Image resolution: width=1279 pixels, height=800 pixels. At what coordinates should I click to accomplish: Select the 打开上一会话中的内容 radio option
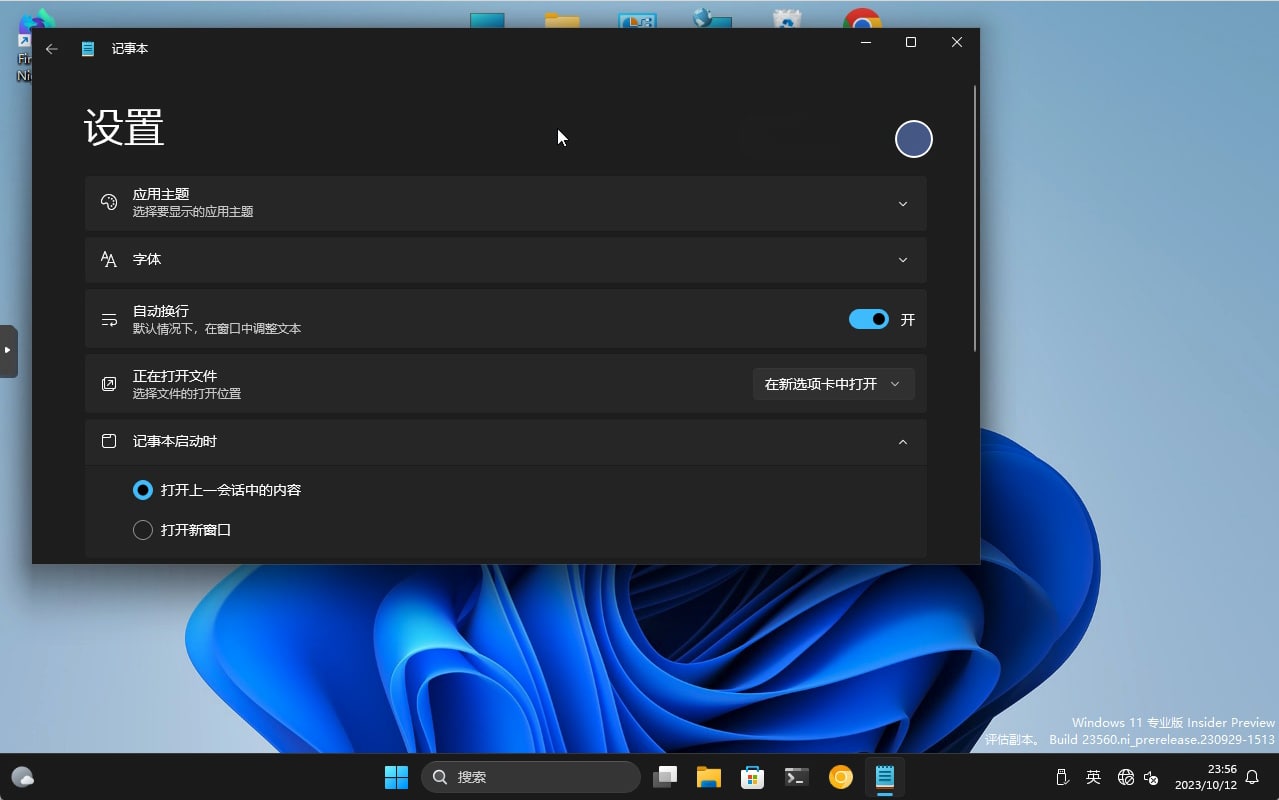point(142,490)
